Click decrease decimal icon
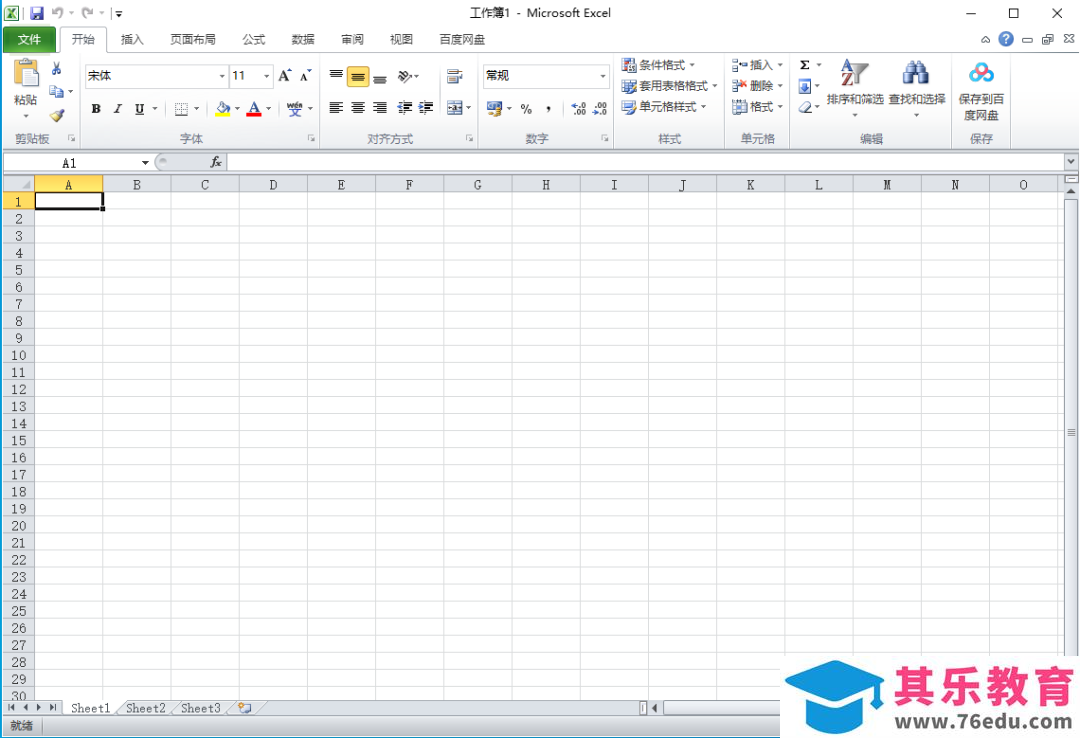The height and width of the screenshot is (738, 1080). click(x=600, y=109)
